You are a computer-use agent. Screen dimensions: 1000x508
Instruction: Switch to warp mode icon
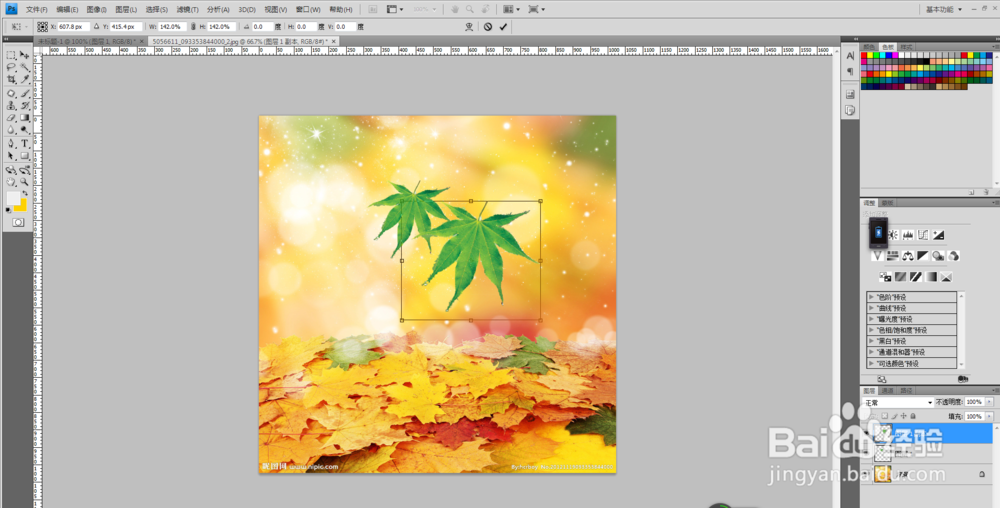(x=469, y=27)
